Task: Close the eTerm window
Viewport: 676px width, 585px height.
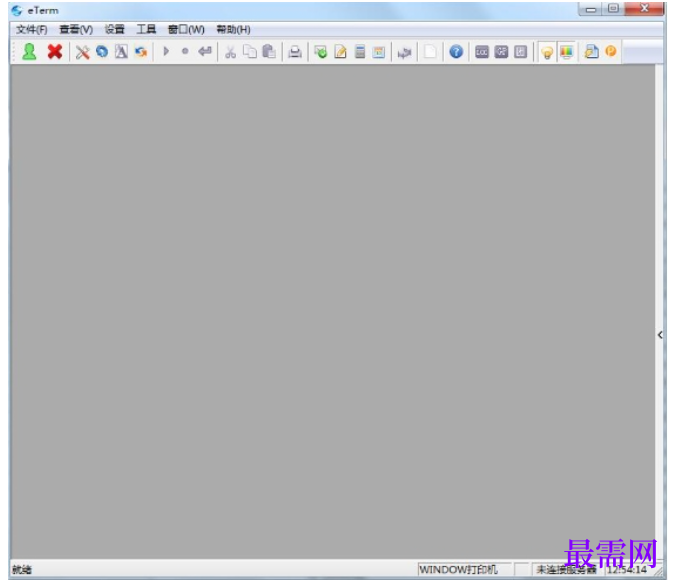Action: pyautogui.click(x=645, y=9)
